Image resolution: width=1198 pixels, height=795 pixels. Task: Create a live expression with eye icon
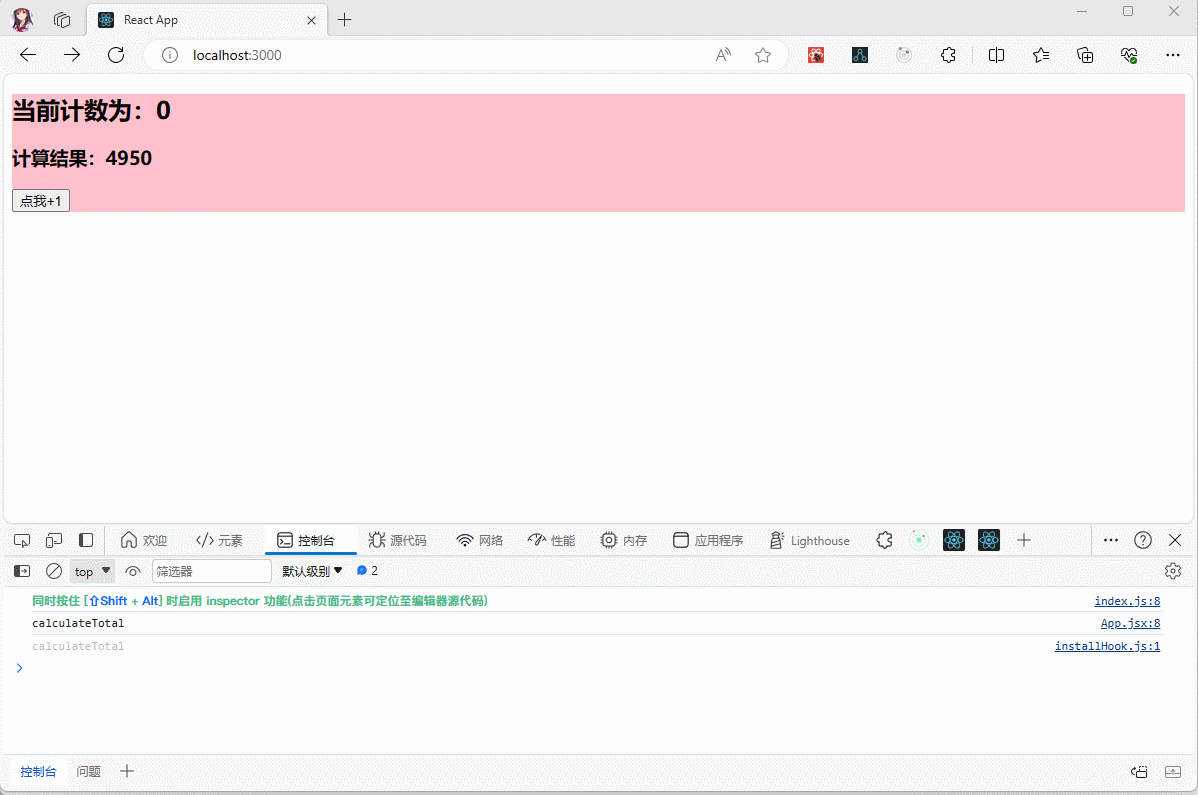pyautogui.click(x=133, y=571)
